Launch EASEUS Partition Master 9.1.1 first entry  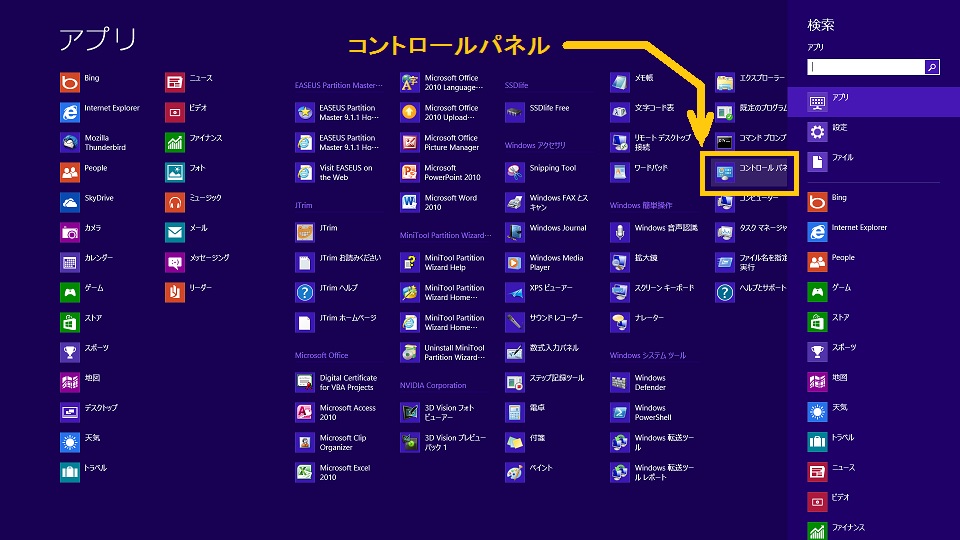point(337,112)
